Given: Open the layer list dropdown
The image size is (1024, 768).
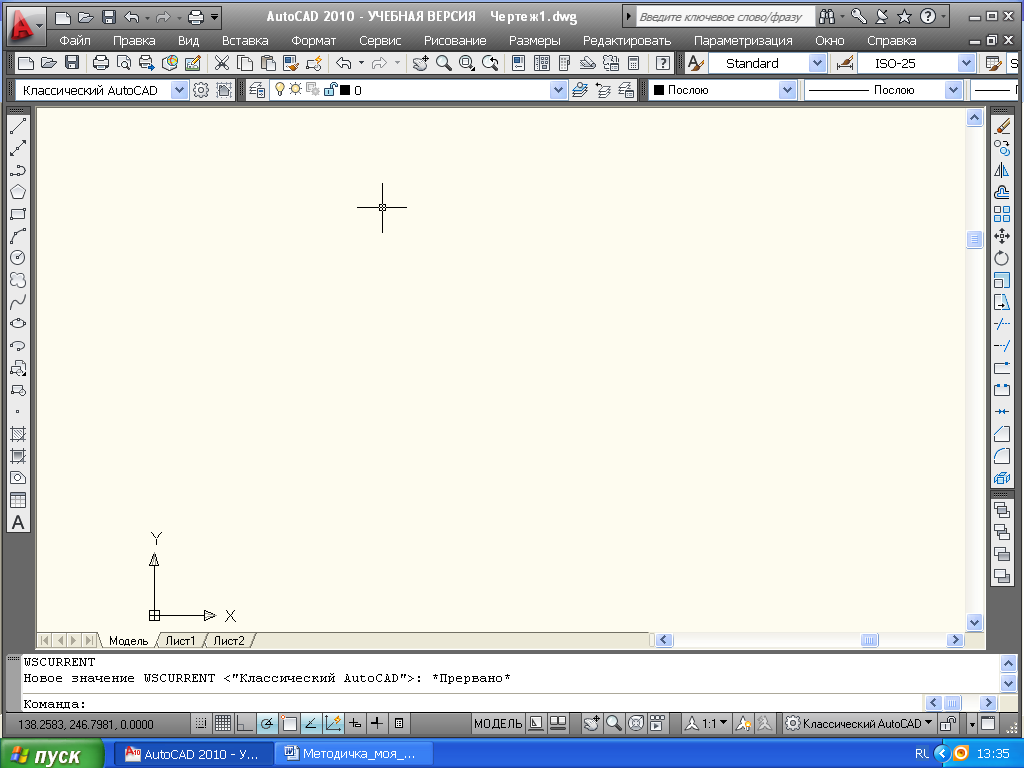Looking at the screenshot, I should click(x=558, y=90).
